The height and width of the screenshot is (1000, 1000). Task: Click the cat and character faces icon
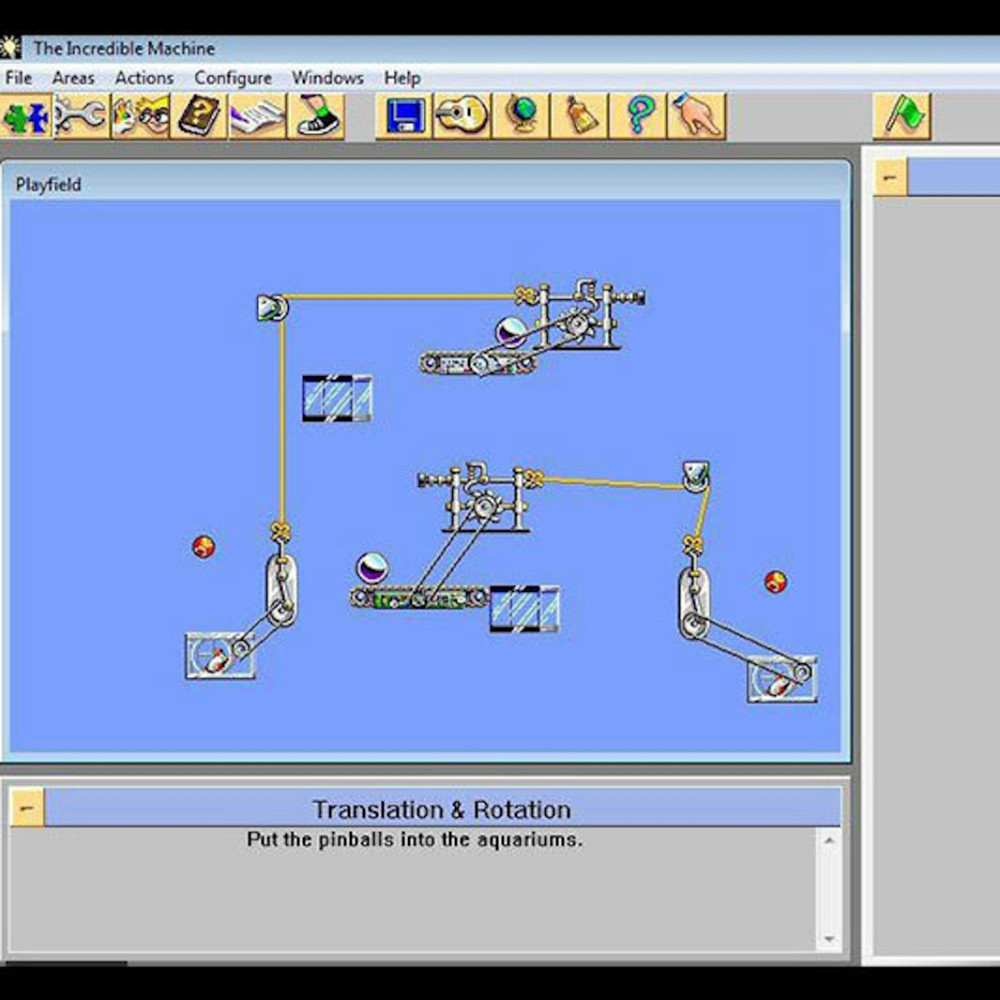[x=140, y=116]
